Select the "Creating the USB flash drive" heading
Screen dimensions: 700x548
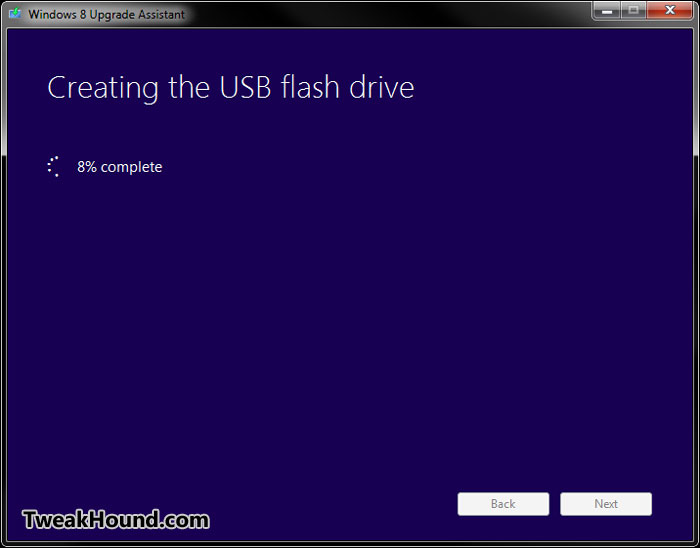pyautogui.click(x=231, y=87)
